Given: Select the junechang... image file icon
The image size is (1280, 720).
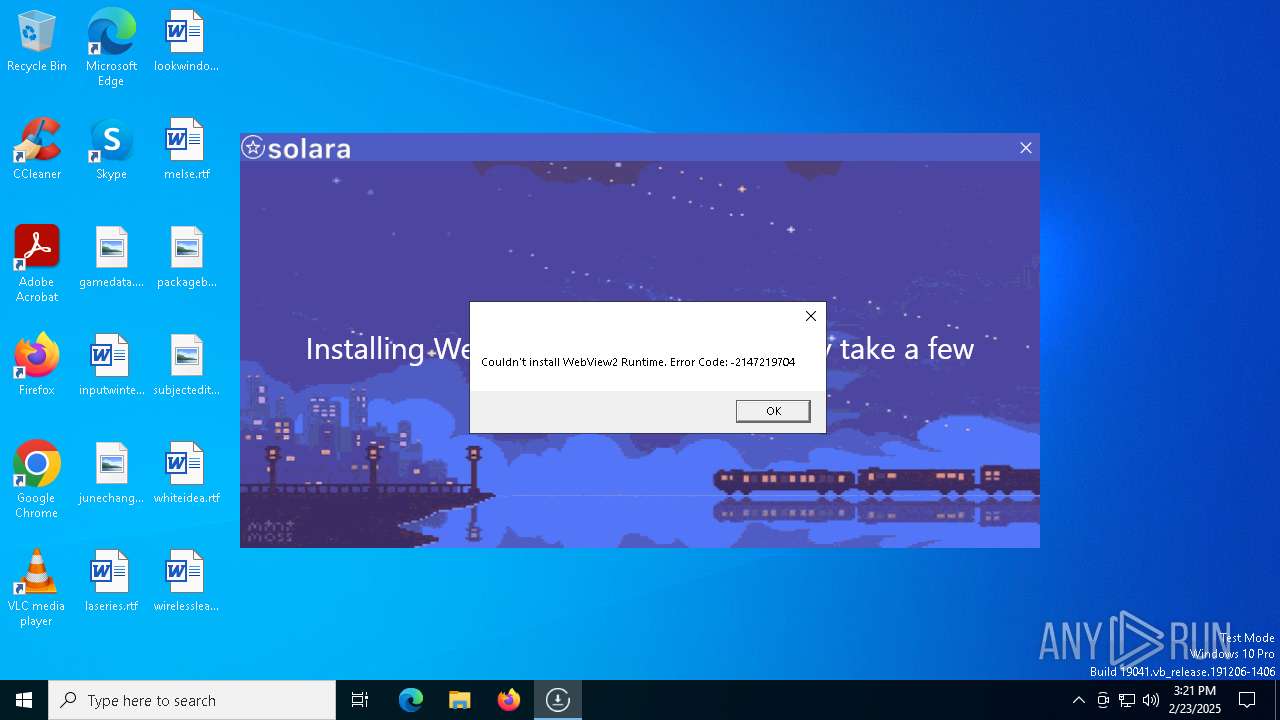Looking at the screenshot, I should (111, 474).
